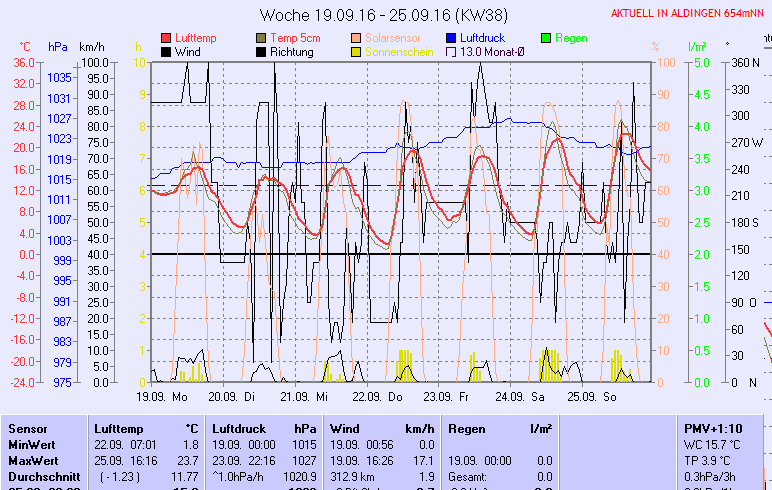
Task: Click the red Lufttemp legend swatch
Action: pyautogui.click(x=166, y=38)
